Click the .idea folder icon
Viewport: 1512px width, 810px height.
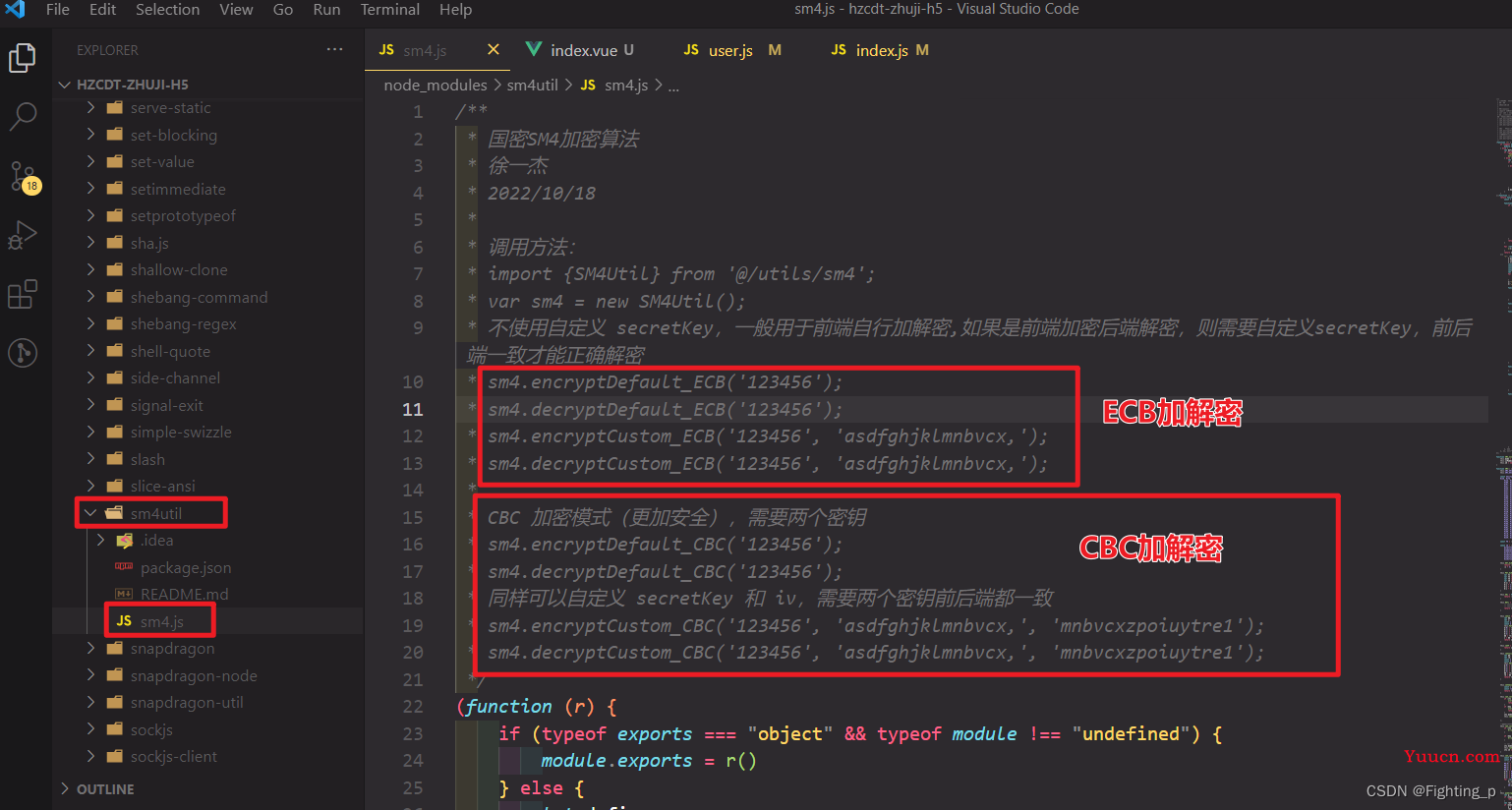point(124,540)
